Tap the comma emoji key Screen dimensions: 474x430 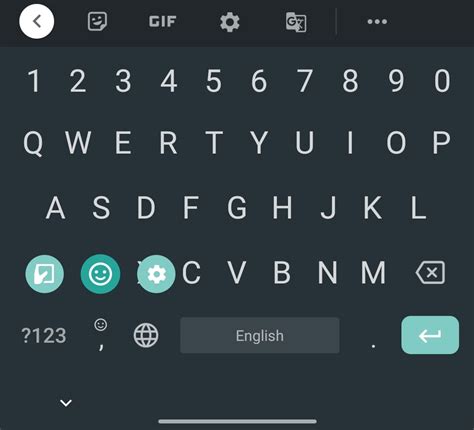tap(101, 335)
